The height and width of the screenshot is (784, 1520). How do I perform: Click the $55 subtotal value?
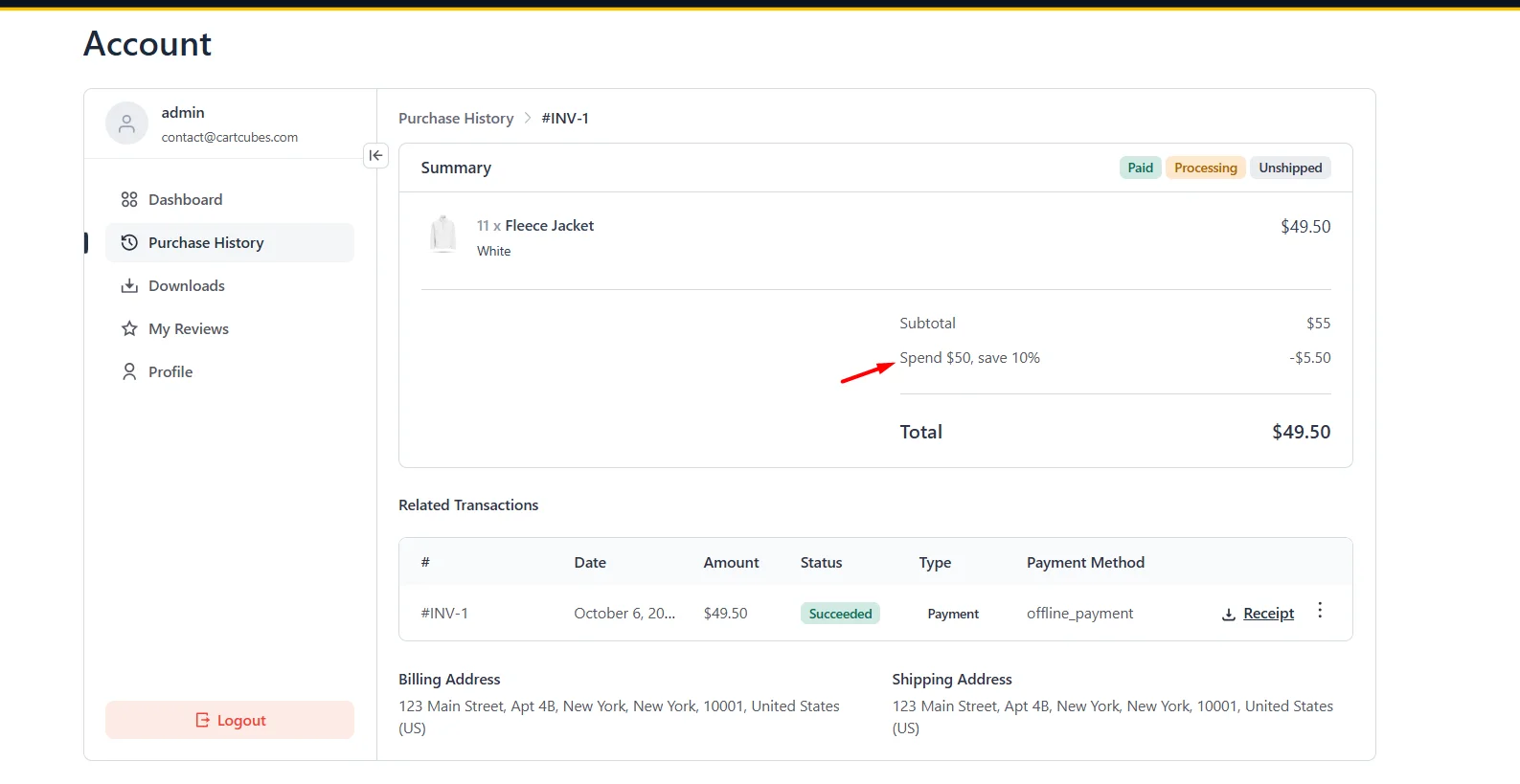[1318, 324]
